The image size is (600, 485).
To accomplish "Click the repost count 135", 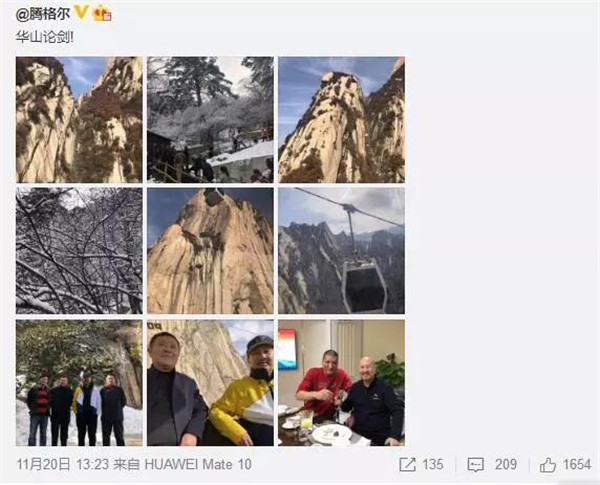I will (x=433, y=465).
